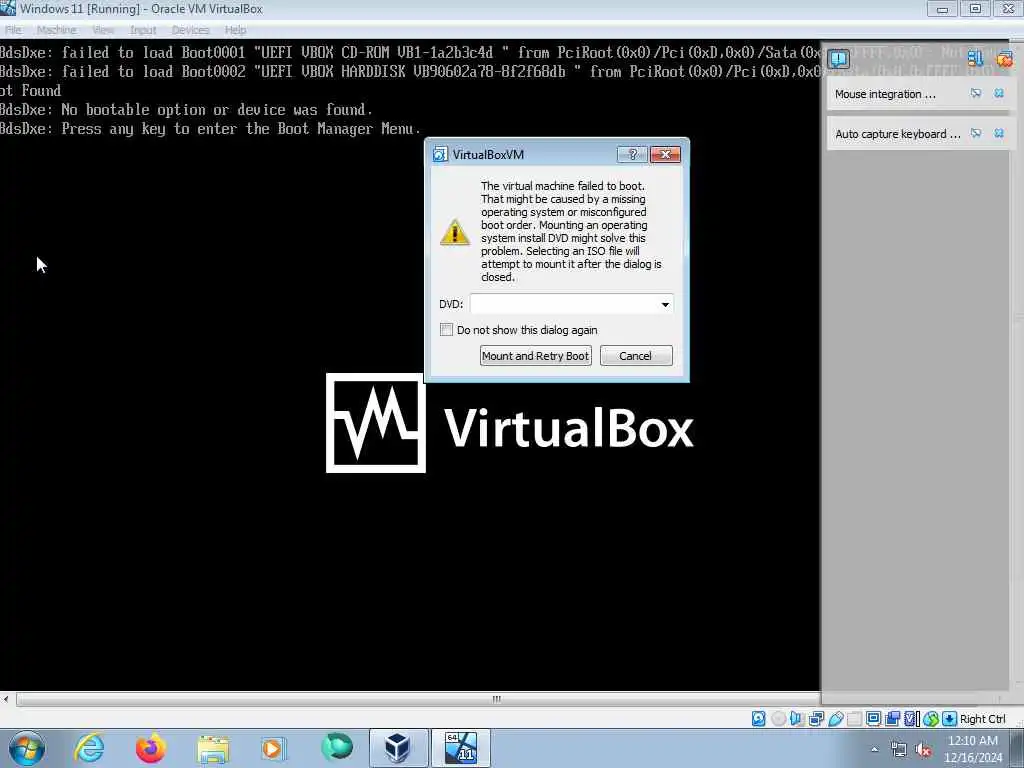Click the shared folders status icon
Screen dimensions: 1024x768
[854, 718]
